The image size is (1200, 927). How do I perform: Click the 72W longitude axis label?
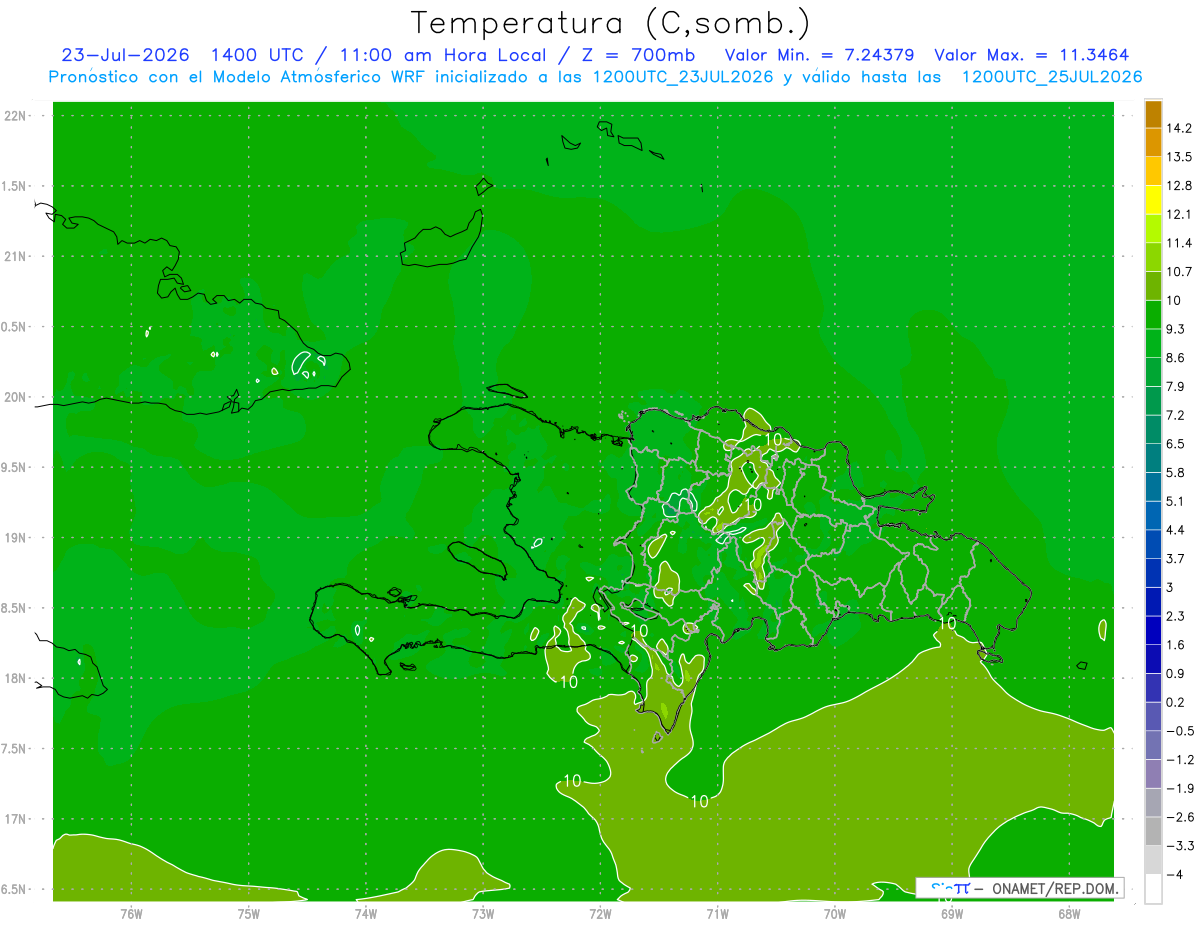pyautogui.click(x=600, y=913)
